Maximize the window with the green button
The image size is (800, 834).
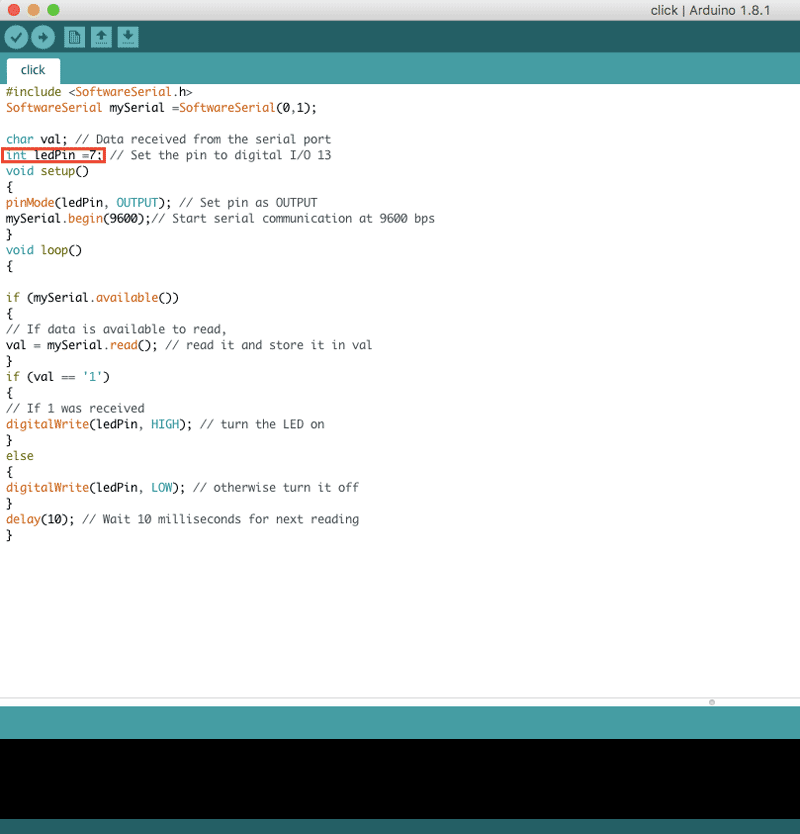pyautogui.click(x=53, y=10)
